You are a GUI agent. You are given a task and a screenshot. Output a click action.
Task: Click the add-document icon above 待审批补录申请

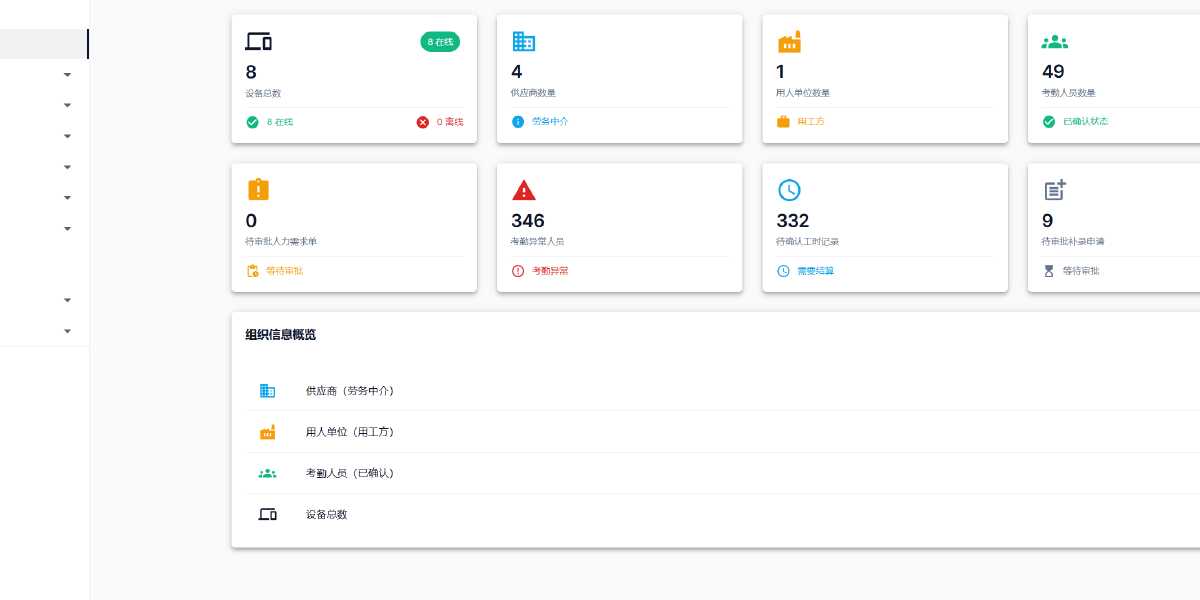pyautogui.click(x=1054, y=190)
